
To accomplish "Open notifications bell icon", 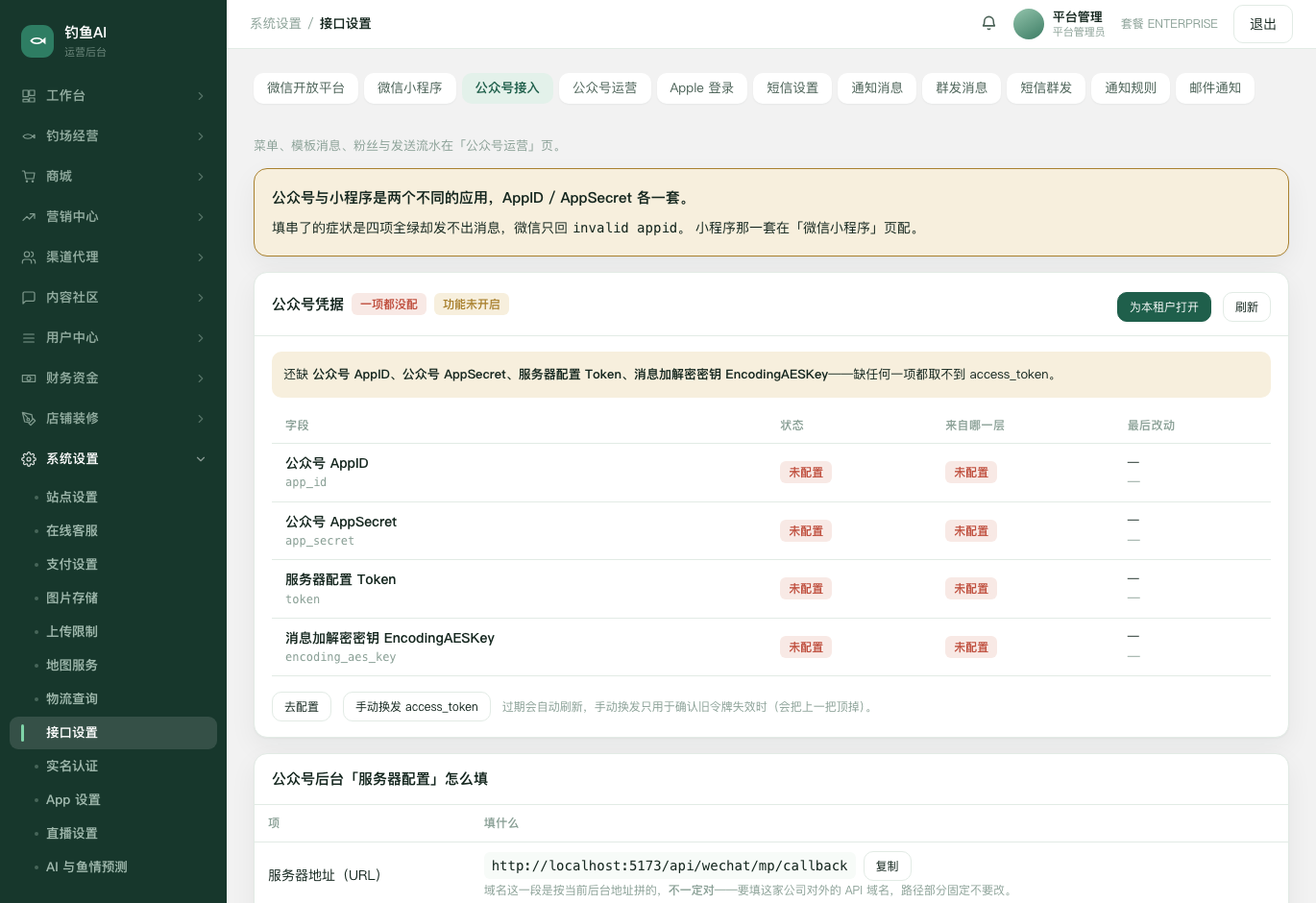I will (988, 23).
